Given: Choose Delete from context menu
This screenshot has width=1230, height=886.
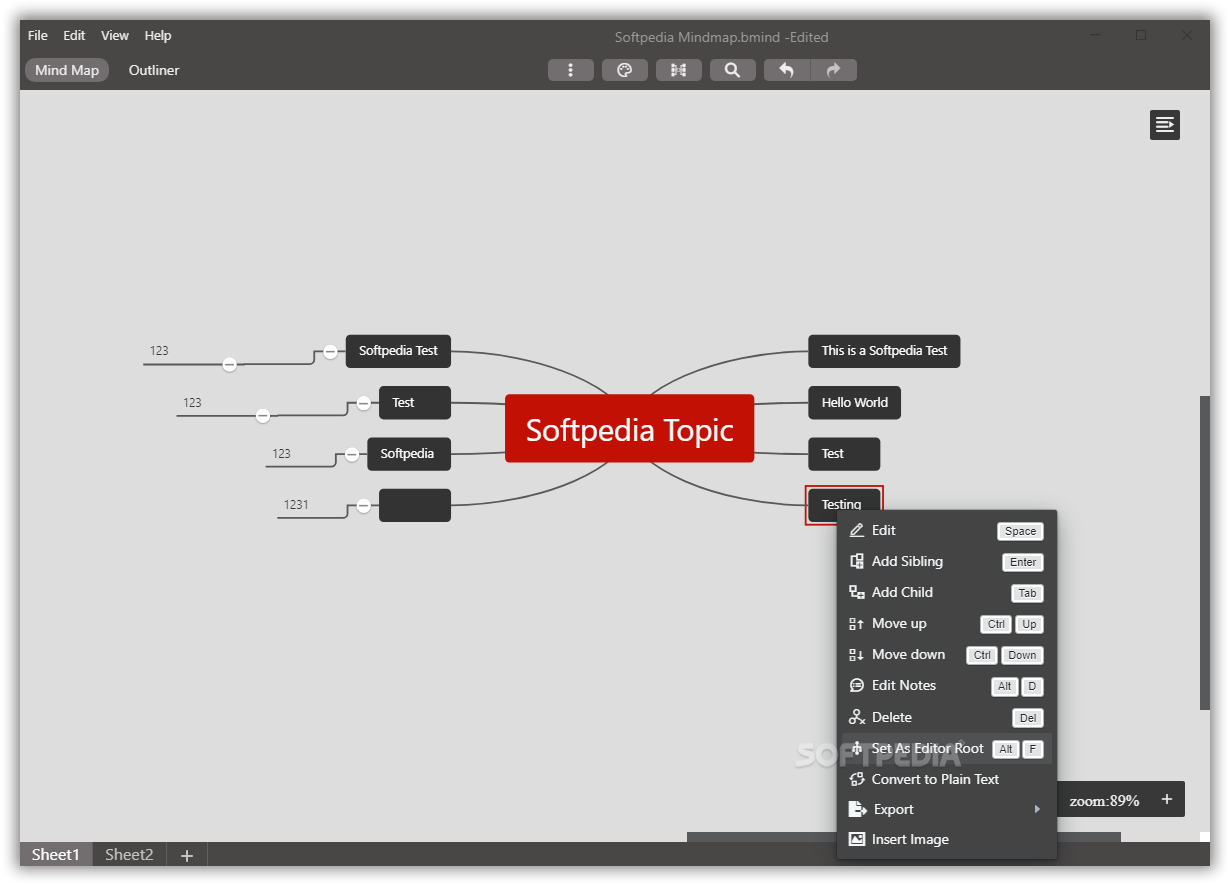Looking at the screenshot, I should (x=892, y=717).
